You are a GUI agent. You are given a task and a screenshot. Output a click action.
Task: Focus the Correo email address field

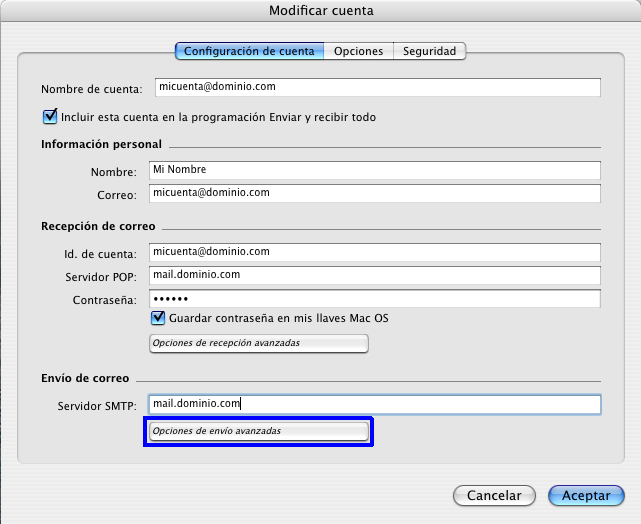(374, 192)
